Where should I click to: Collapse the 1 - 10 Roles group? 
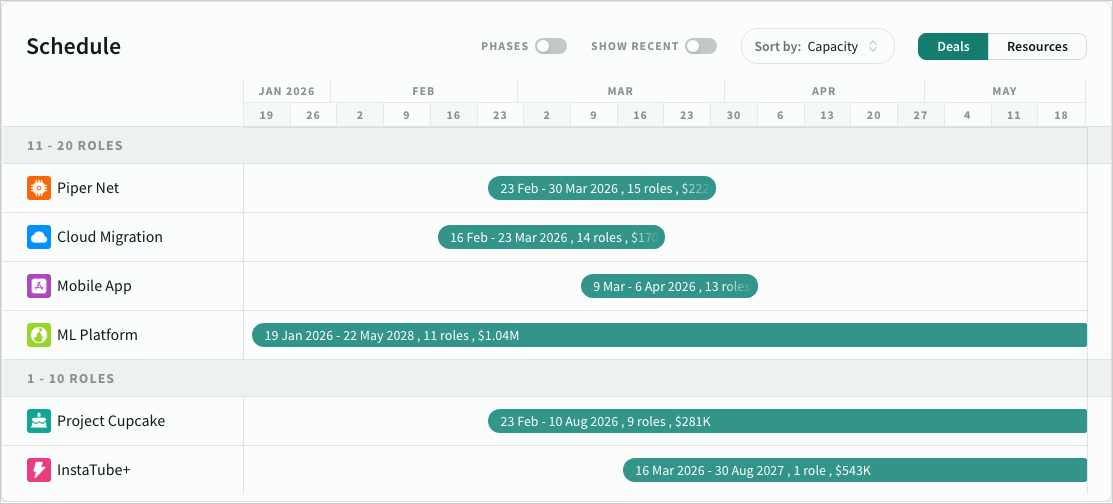[70, 379]
